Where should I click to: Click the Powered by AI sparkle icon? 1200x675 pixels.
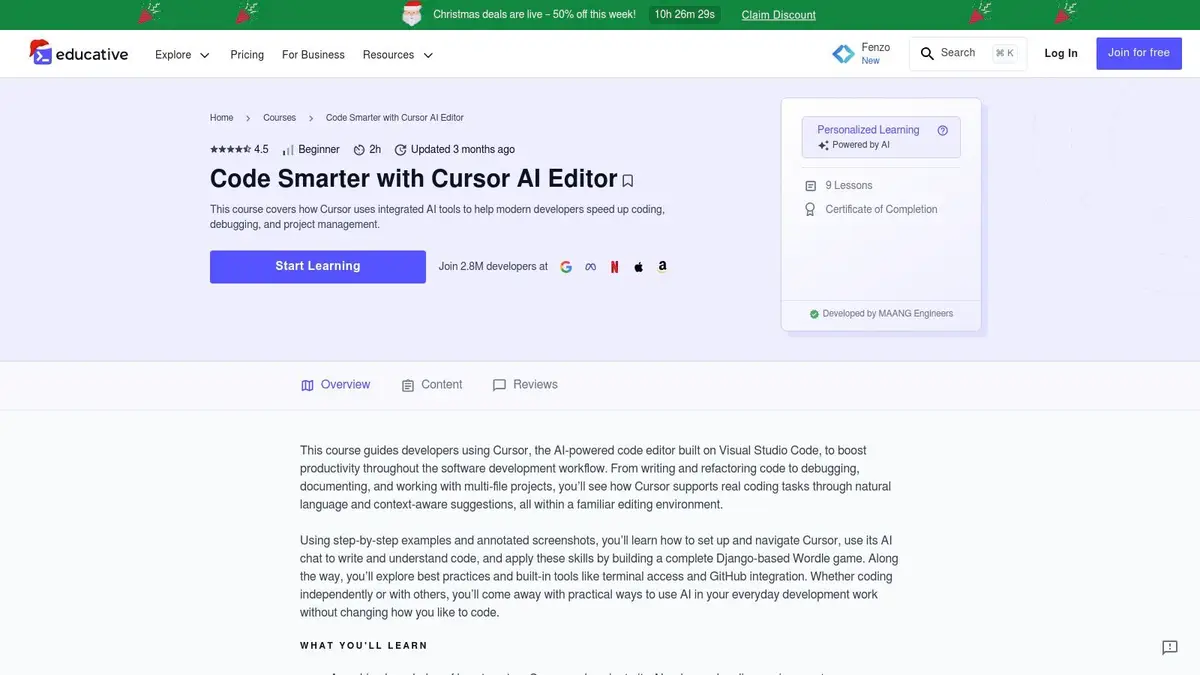[x=823, y=145]
